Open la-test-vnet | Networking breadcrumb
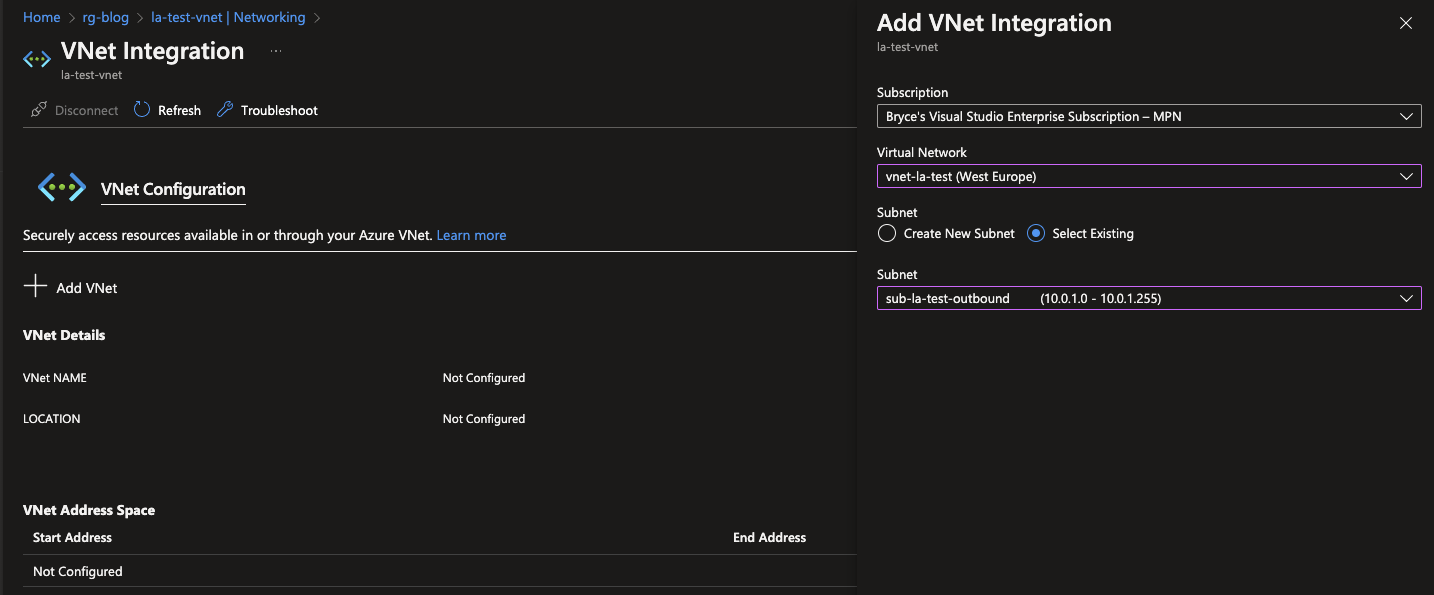The width and height of the screenshot is (1434, 595). (x=228, y=17)
